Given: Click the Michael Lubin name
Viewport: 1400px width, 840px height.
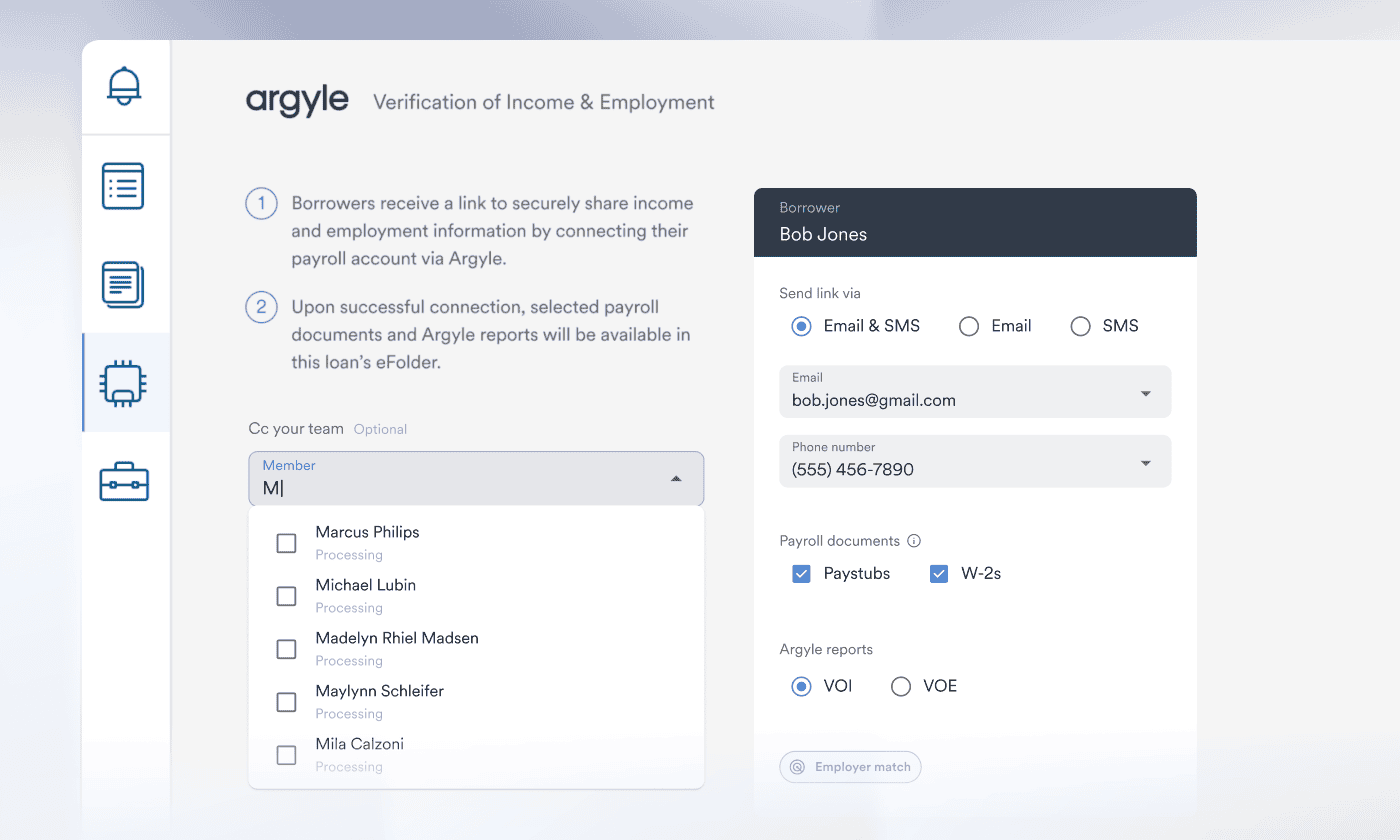Looking at the screenshot, I should pos(365,585).
